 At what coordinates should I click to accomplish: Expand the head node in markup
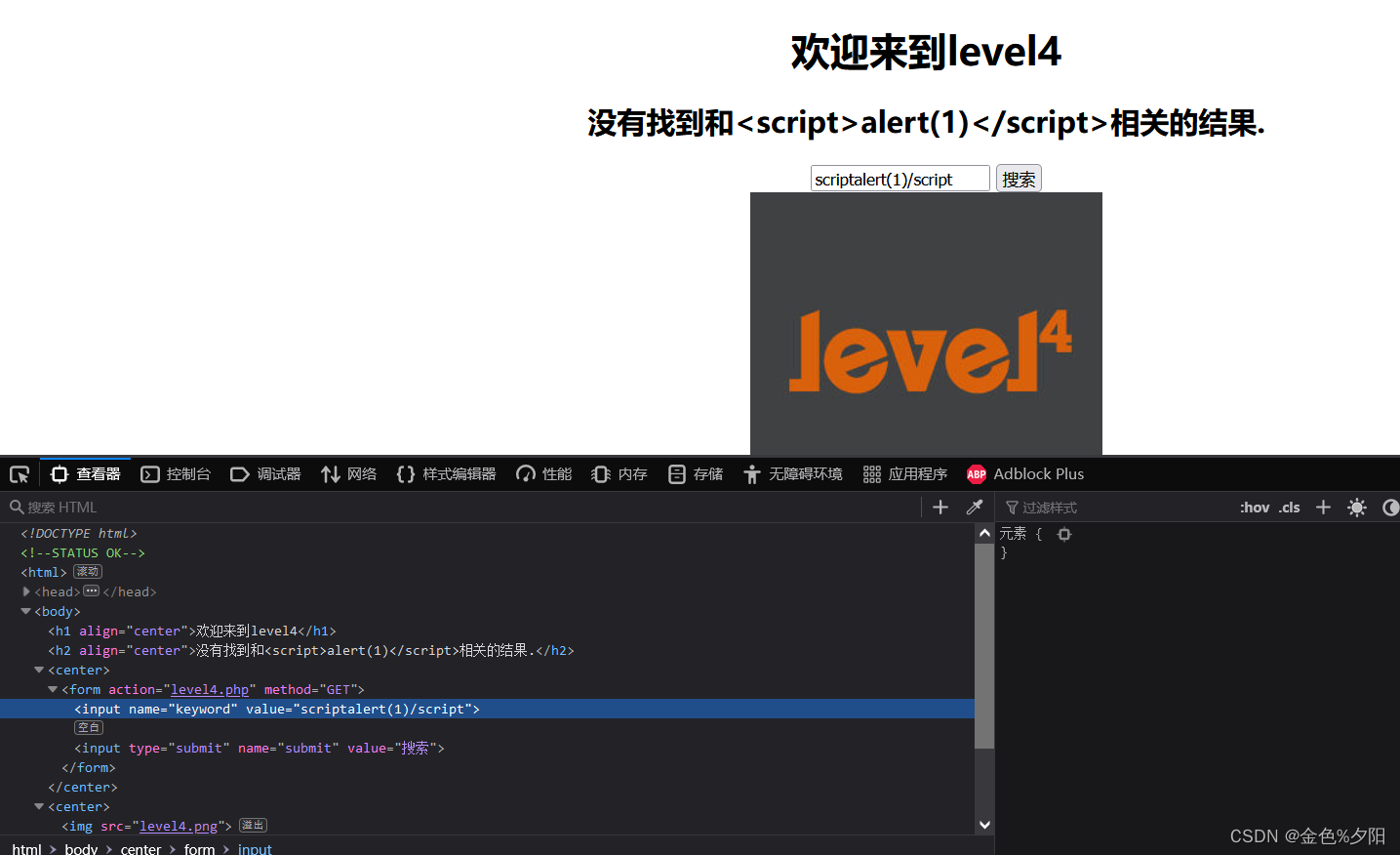(x=26, y=591)
